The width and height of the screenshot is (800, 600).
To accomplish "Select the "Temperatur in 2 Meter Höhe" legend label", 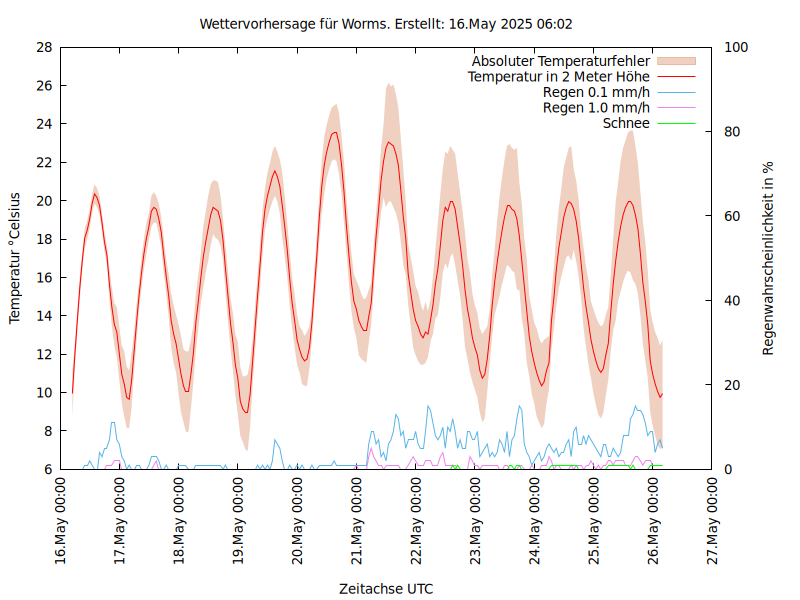I will coord(559,76).
